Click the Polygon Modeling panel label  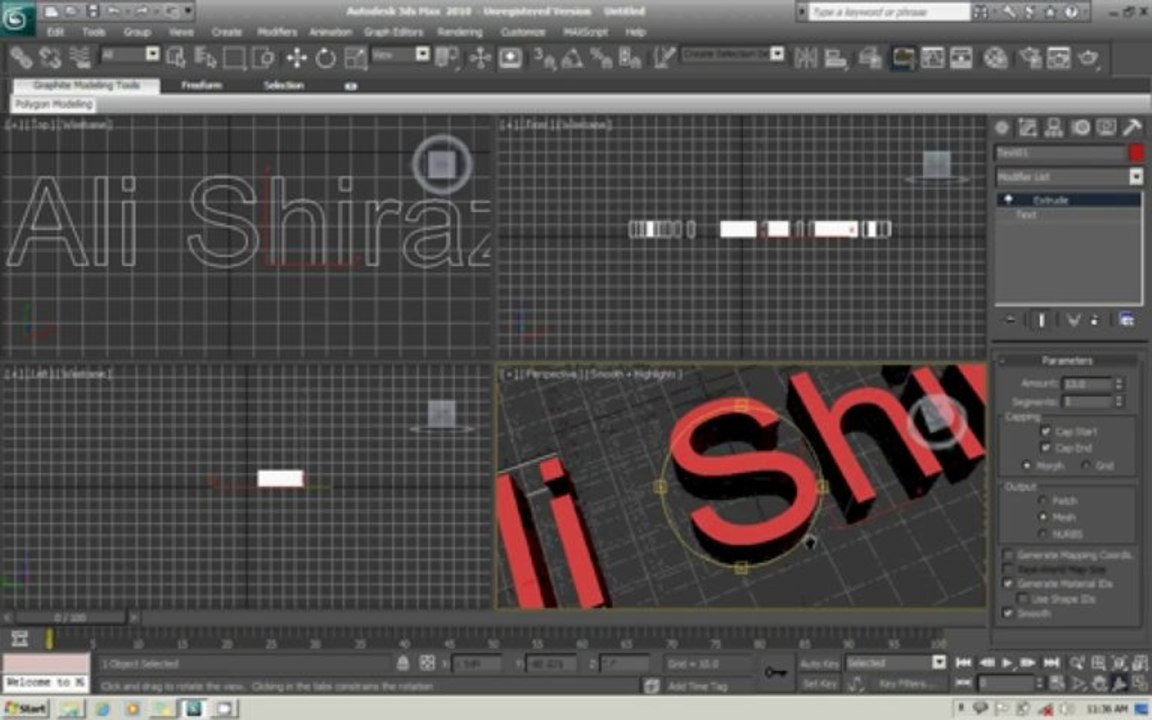coord(54,104)
